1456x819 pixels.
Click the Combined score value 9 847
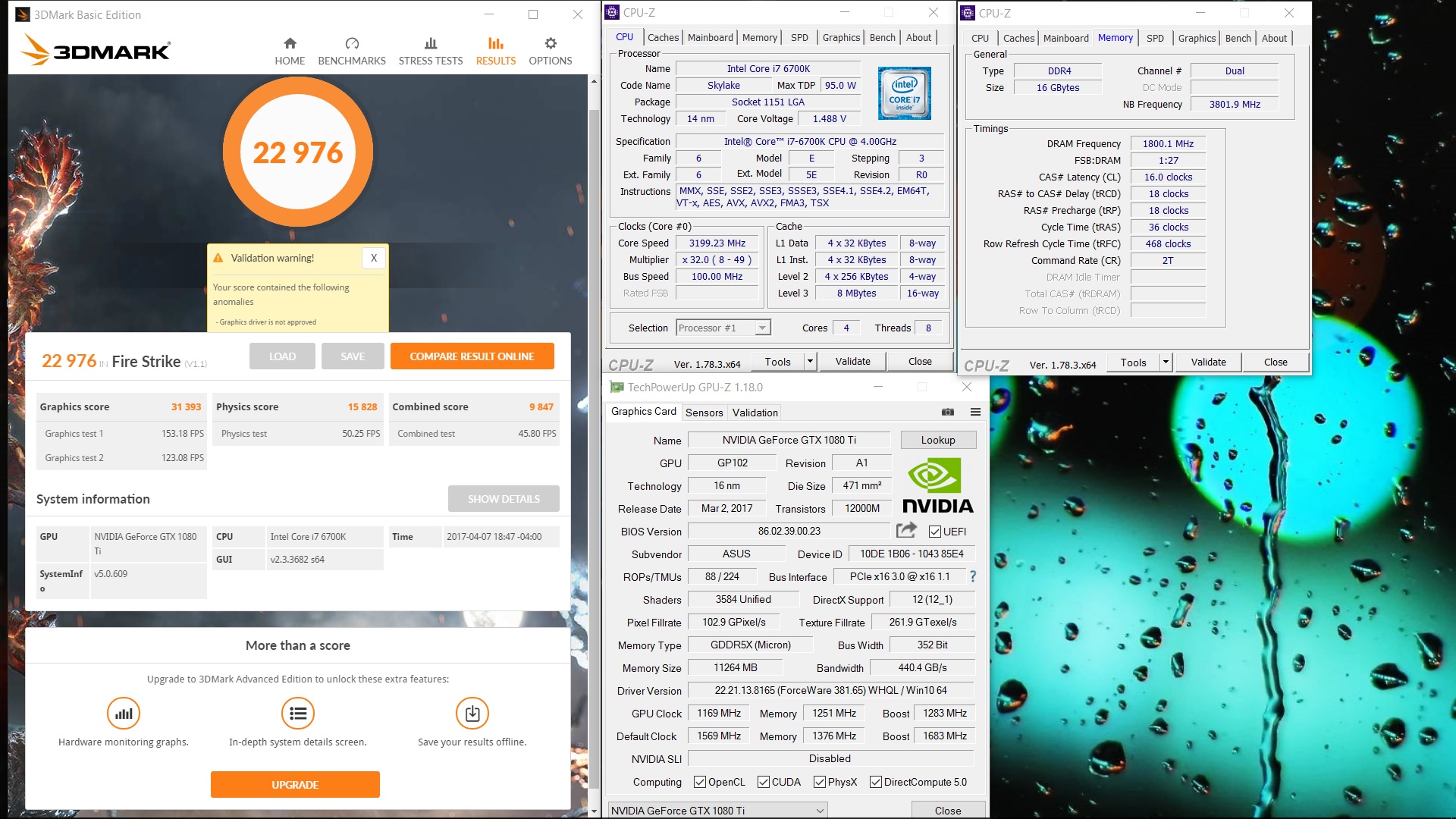tap(541, 406)
